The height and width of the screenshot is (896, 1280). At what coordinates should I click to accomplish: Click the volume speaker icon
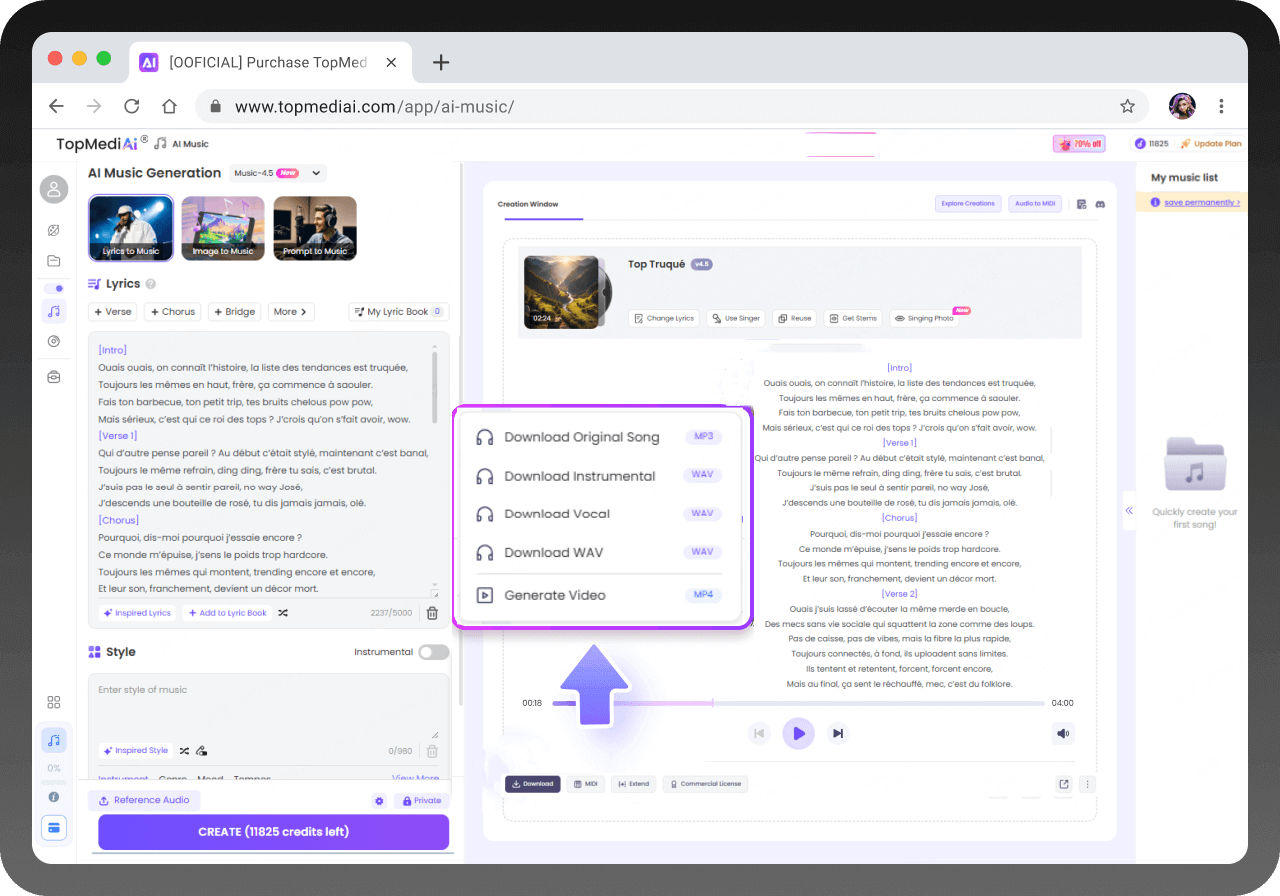[x=1062, y=734]
